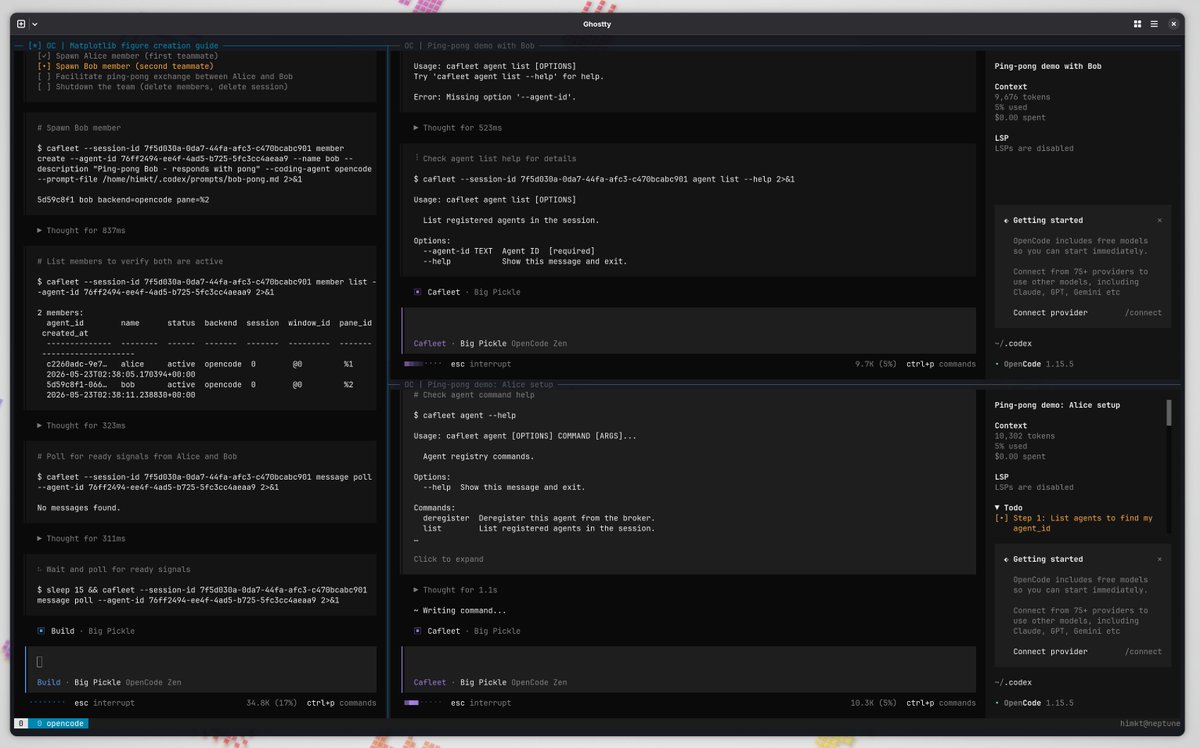
Task: Dismiss Getting started card in Alice setup sidebar
Action: (x=1160, y=559)
